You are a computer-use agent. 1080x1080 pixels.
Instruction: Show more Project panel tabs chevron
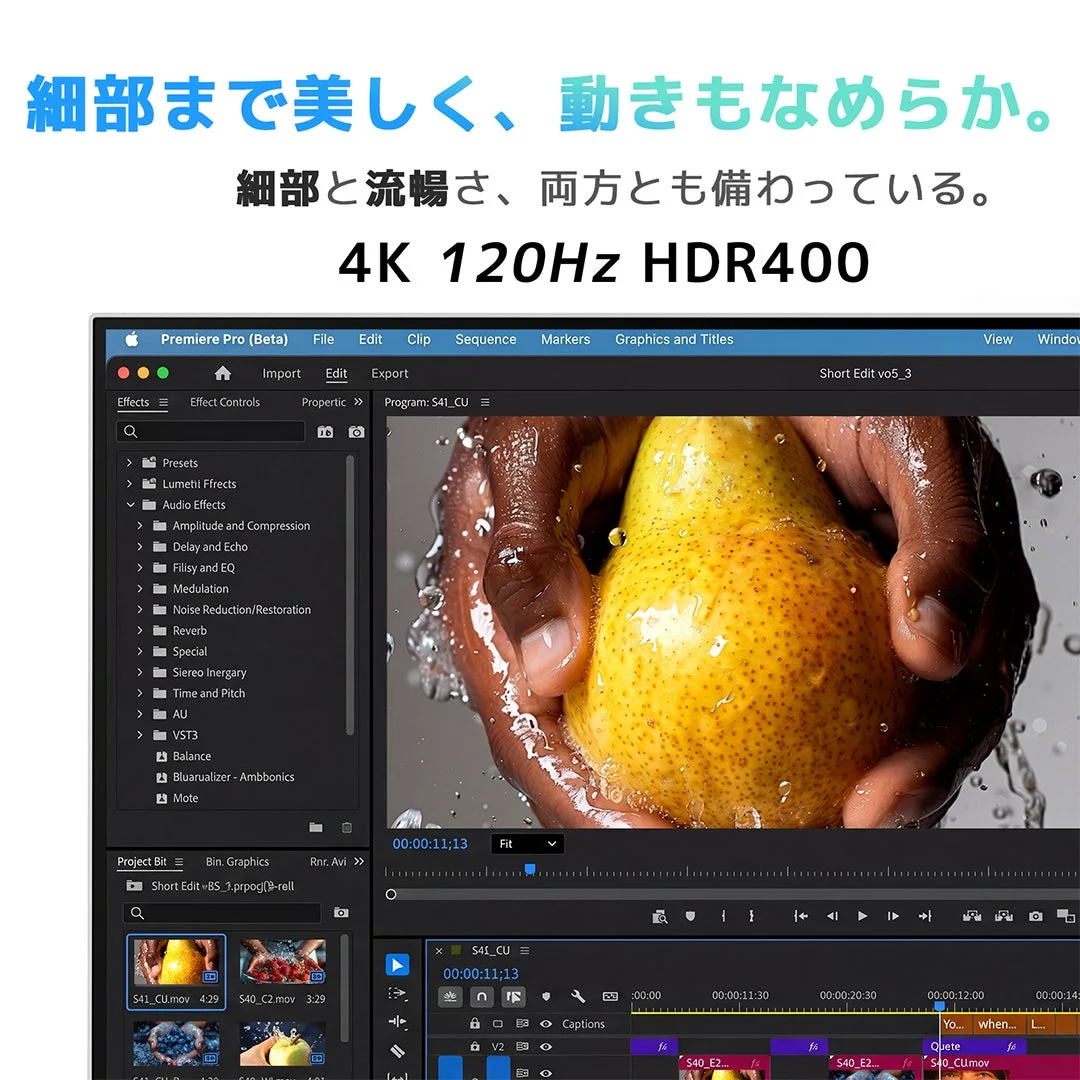(x=359, y=862)
